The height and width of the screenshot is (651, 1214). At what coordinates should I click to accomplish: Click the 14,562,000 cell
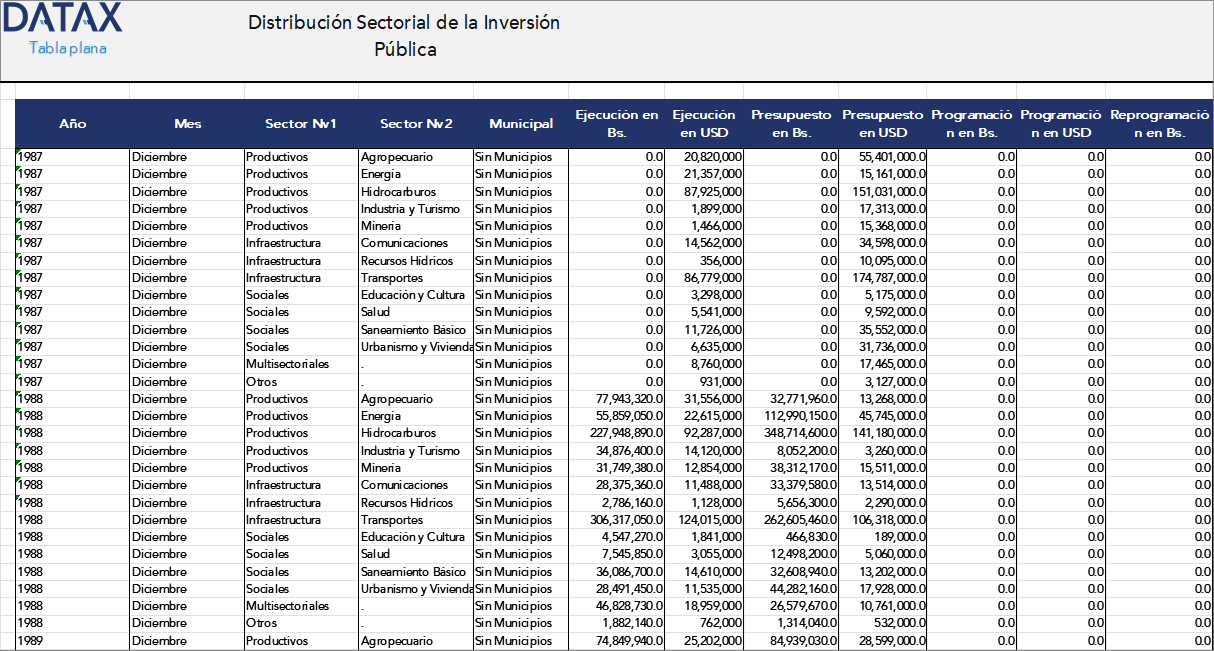click(705, 243)
